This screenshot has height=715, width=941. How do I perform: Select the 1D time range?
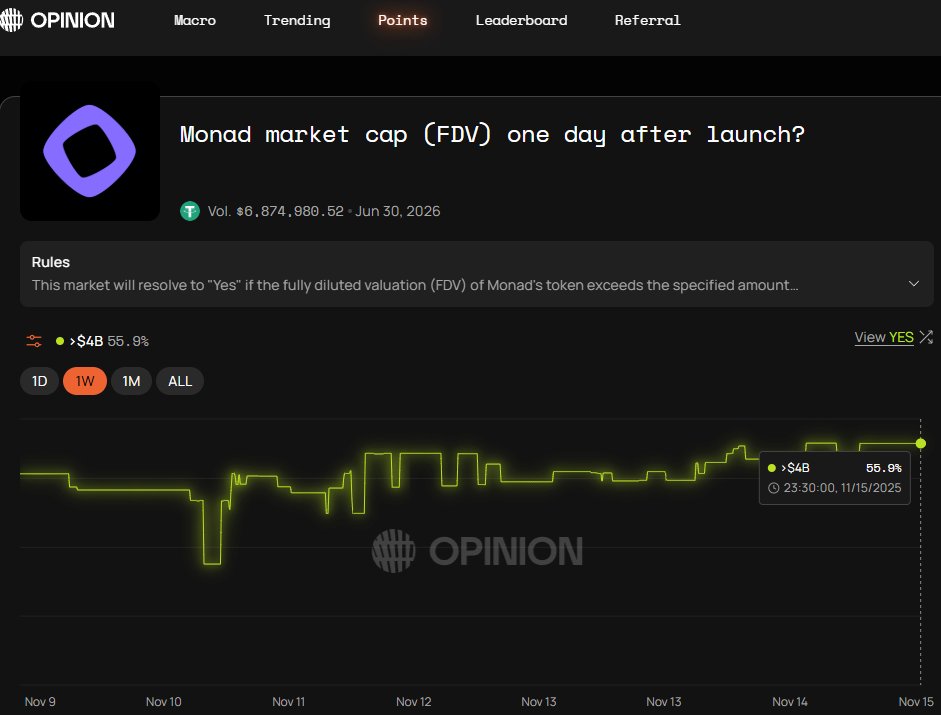coord(39,381)
